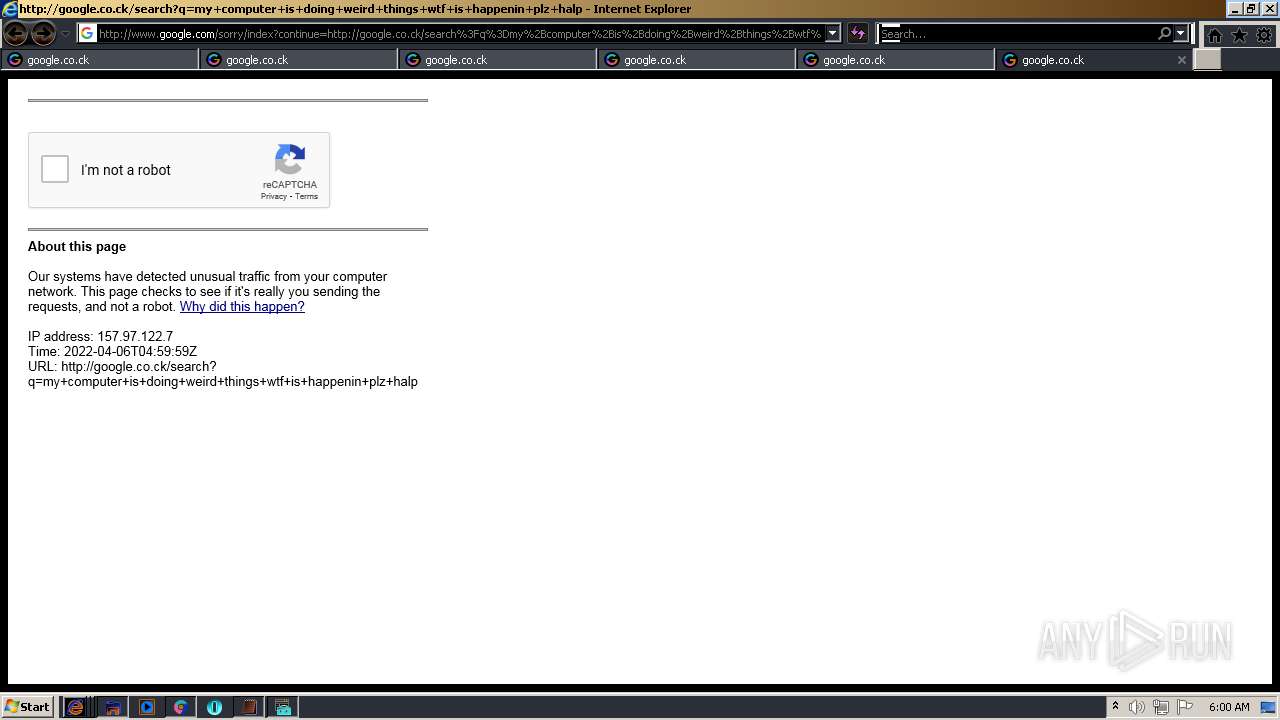Tick the I'm not a robot checkbox
Viewport: 1280px width, 720px height.
(55, 169)
